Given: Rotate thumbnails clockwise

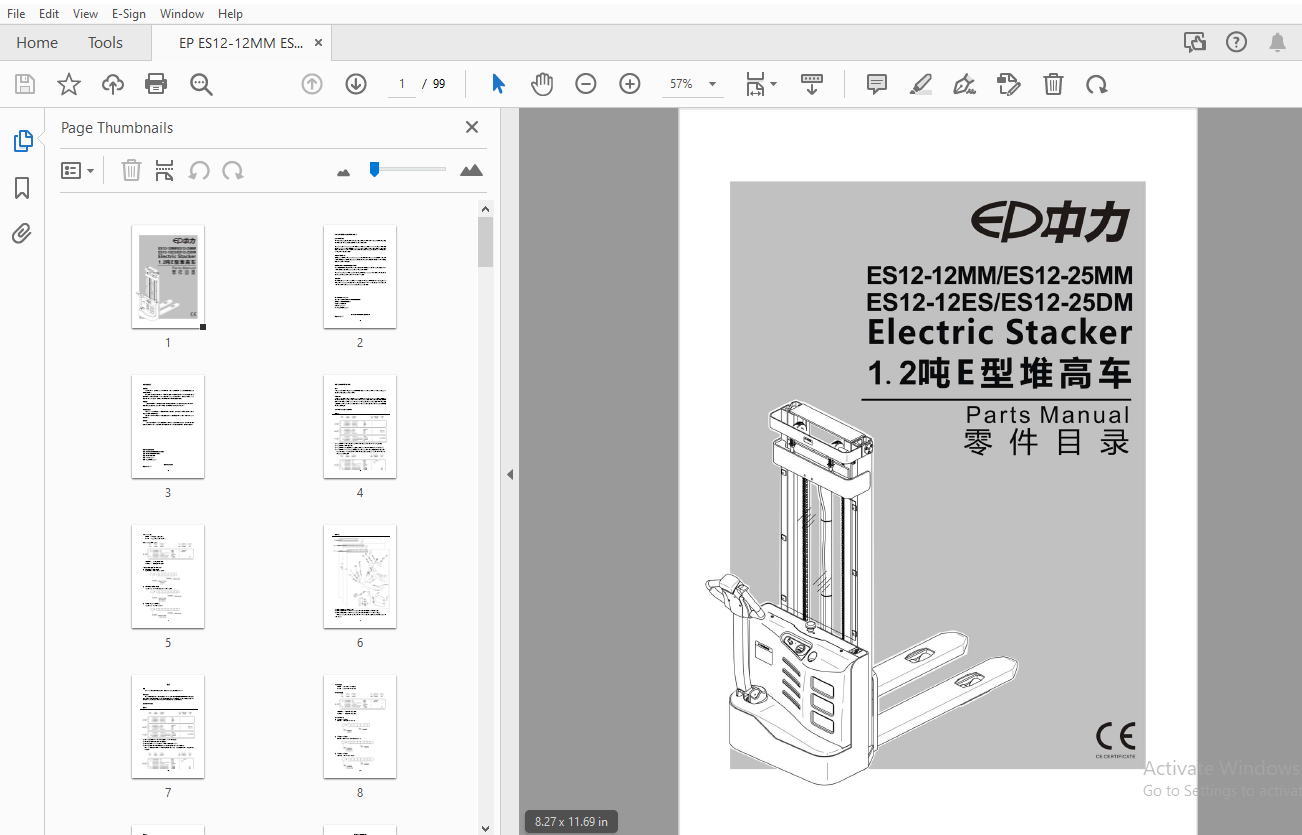Looking at the screenshot, I should coord(233,170).
